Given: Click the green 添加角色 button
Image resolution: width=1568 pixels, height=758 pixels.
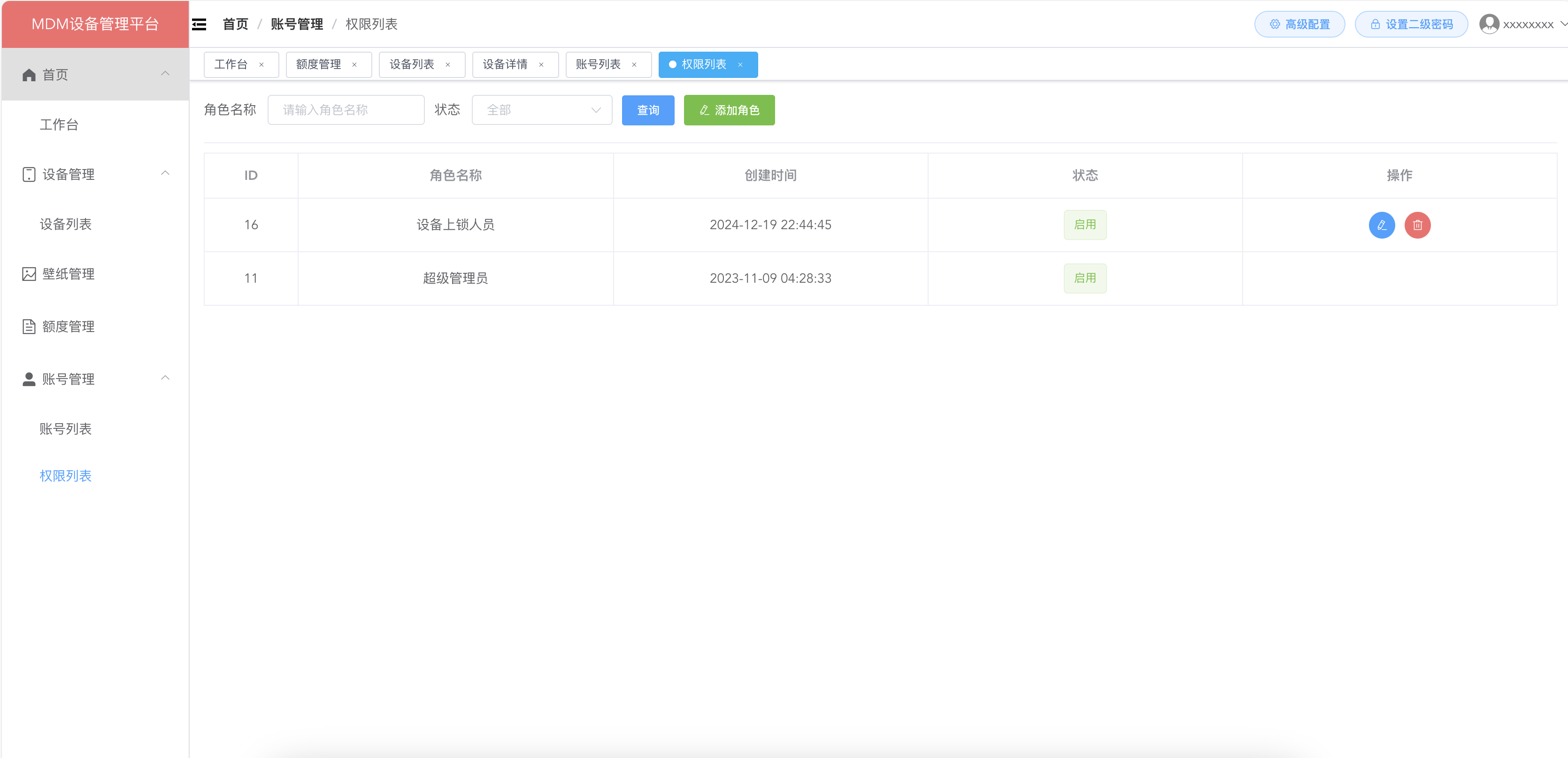Looking at the screenshot, I should point(729,110).
